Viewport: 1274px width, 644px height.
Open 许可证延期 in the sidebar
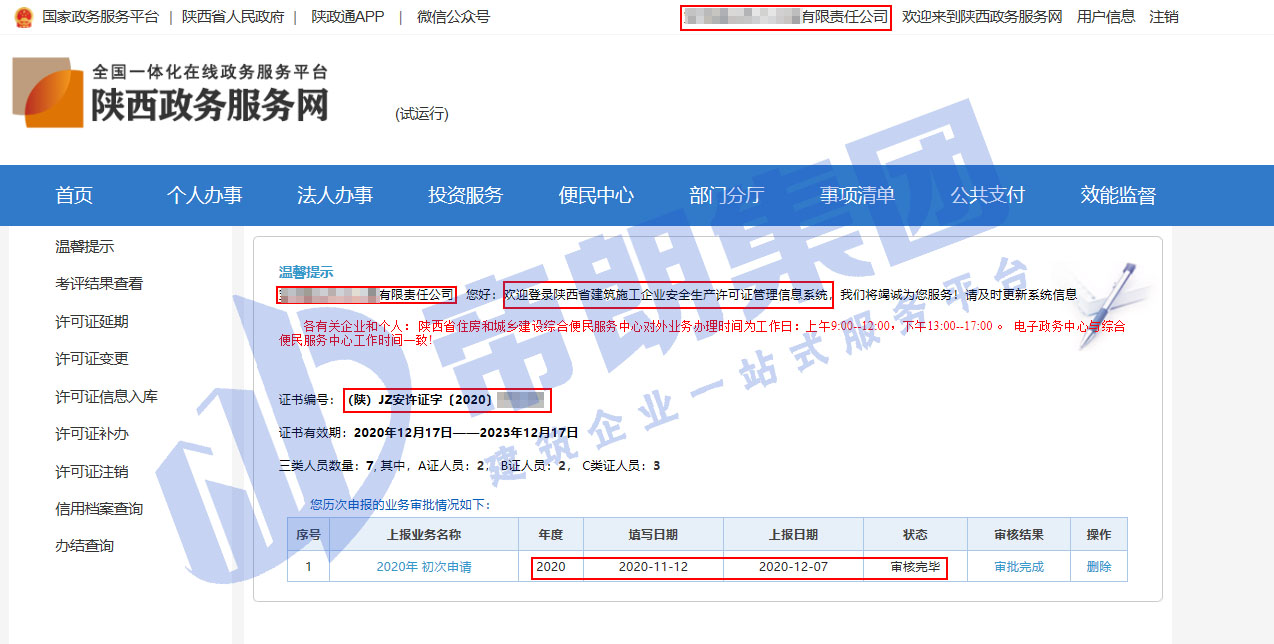(92, 322)
